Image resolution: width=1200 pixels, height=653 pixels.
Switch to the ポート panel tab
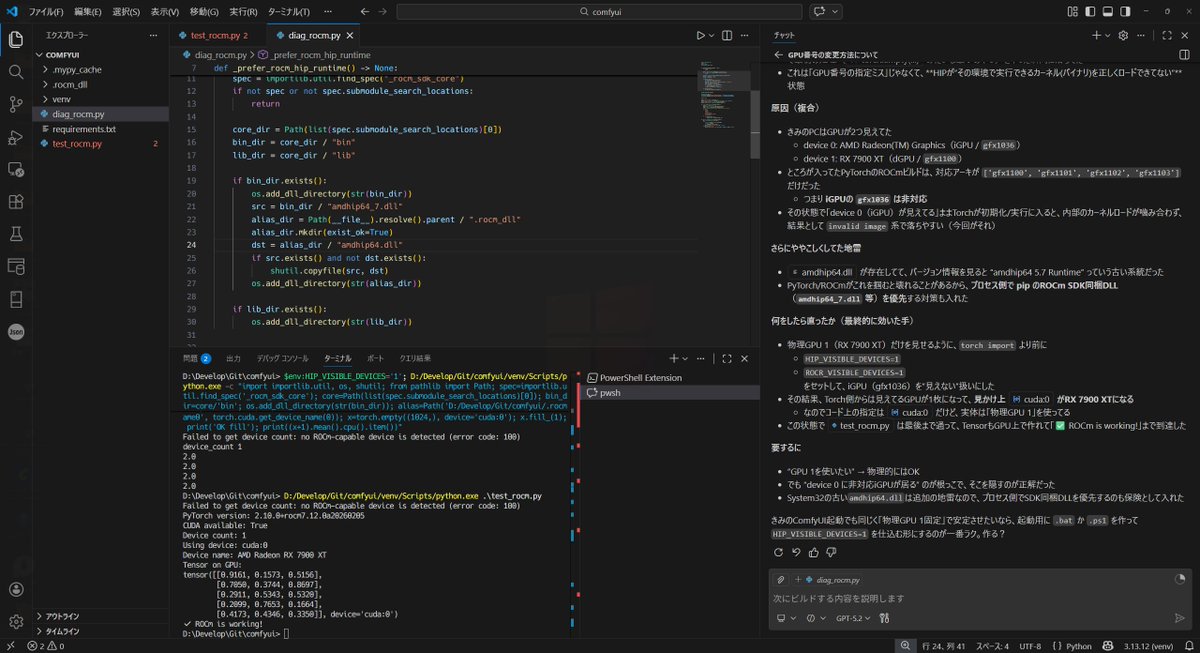(375, 358)
